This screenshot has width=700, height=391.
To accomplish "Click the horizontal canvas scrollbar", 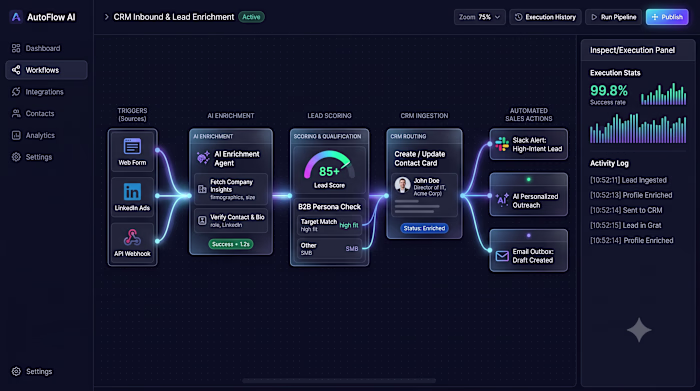I will tap(339, 381).
